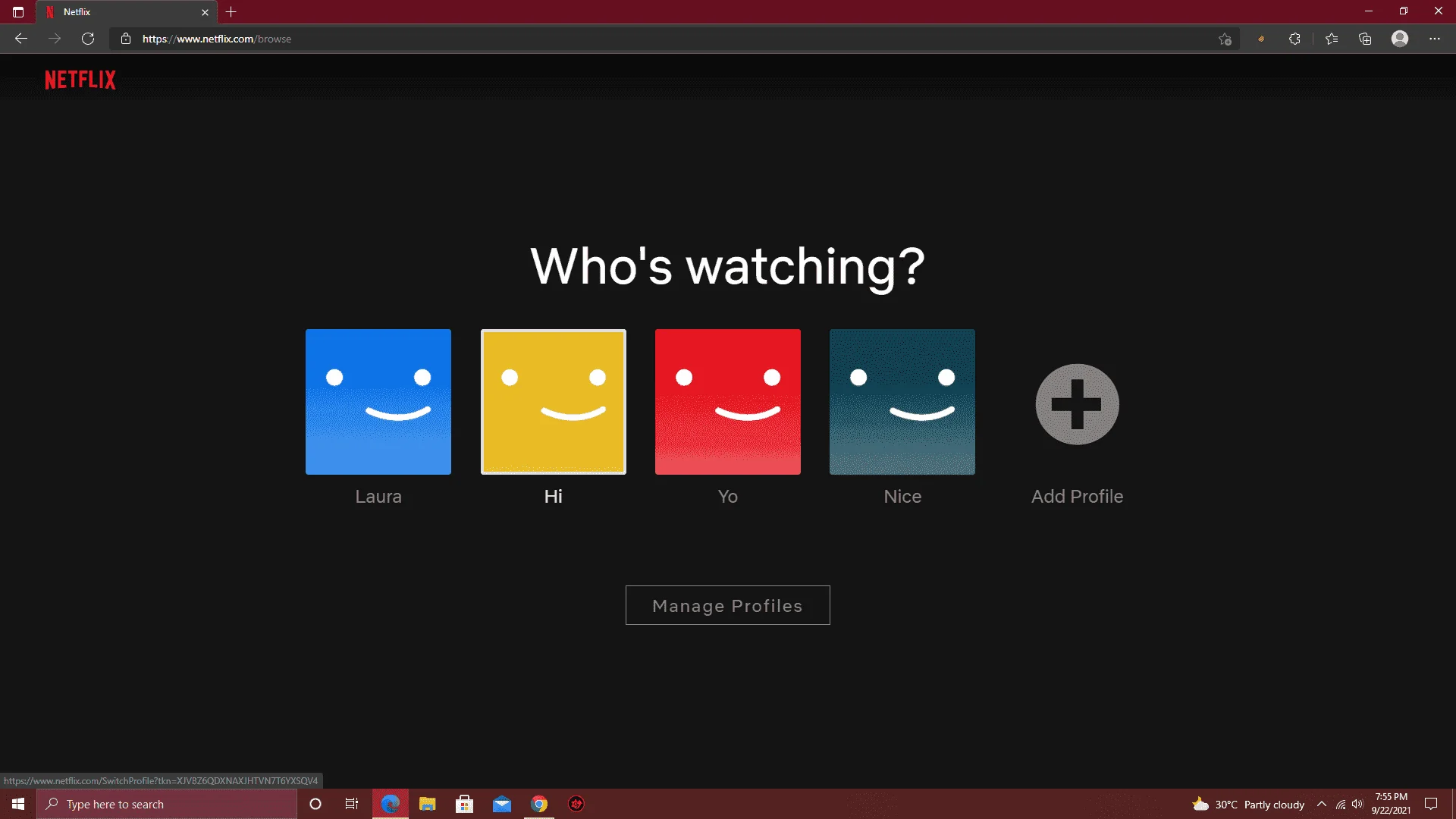The width and height of the screenshot is (1456, 819).
Task: Restore down the browser window
Action: tap(1404, 11)
